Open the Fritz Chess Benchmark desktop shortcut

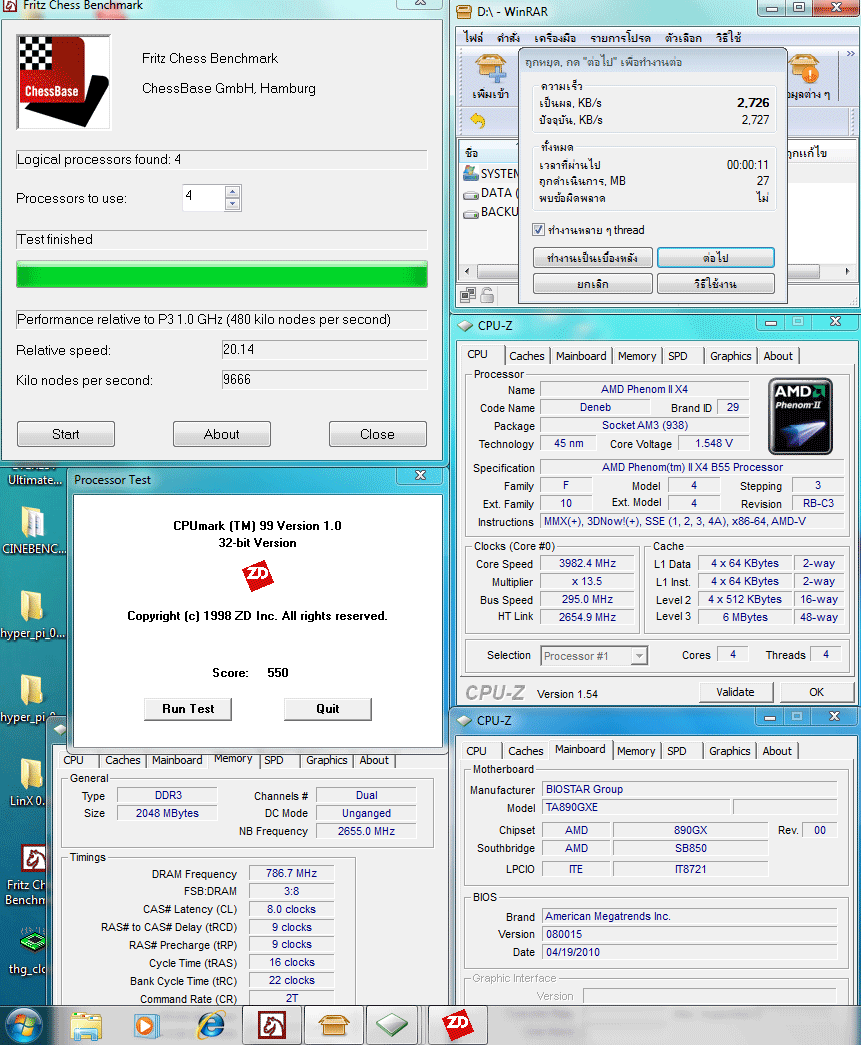click(x=27, y=875)
